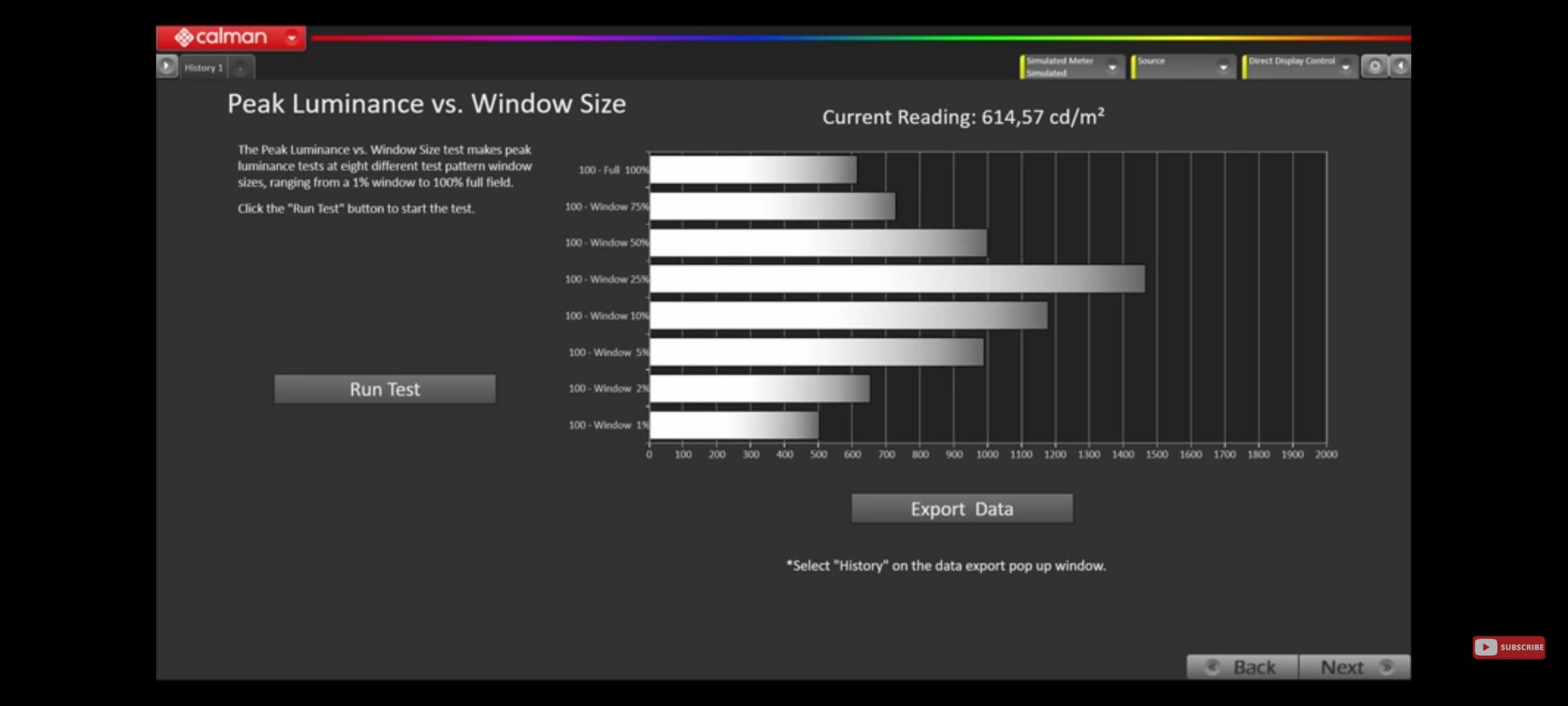This screenshot has height=706, width=1568.
Task: Open the settings gear icon
Action: pyautogui.click(x=1374, y=66)
